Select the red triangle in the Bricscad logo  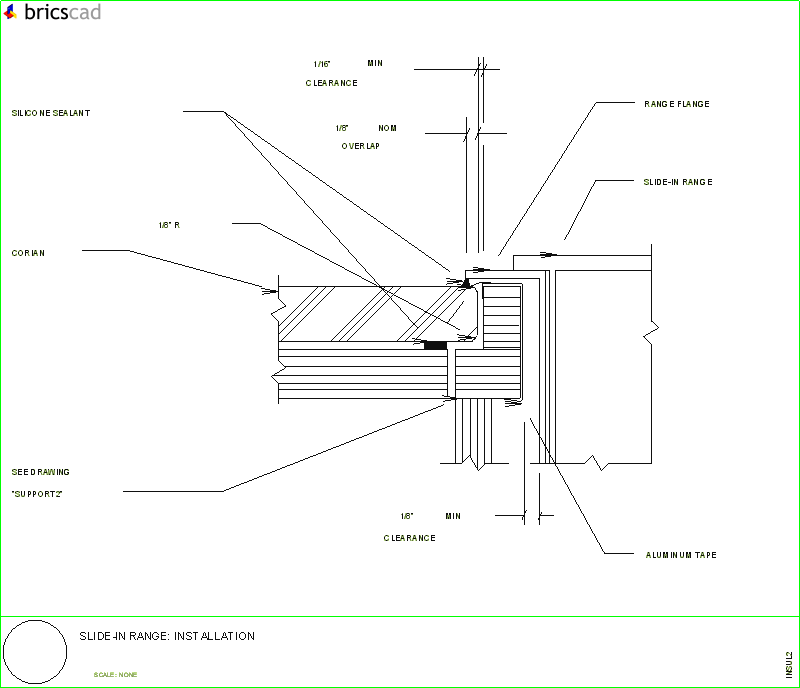(7, 15)
